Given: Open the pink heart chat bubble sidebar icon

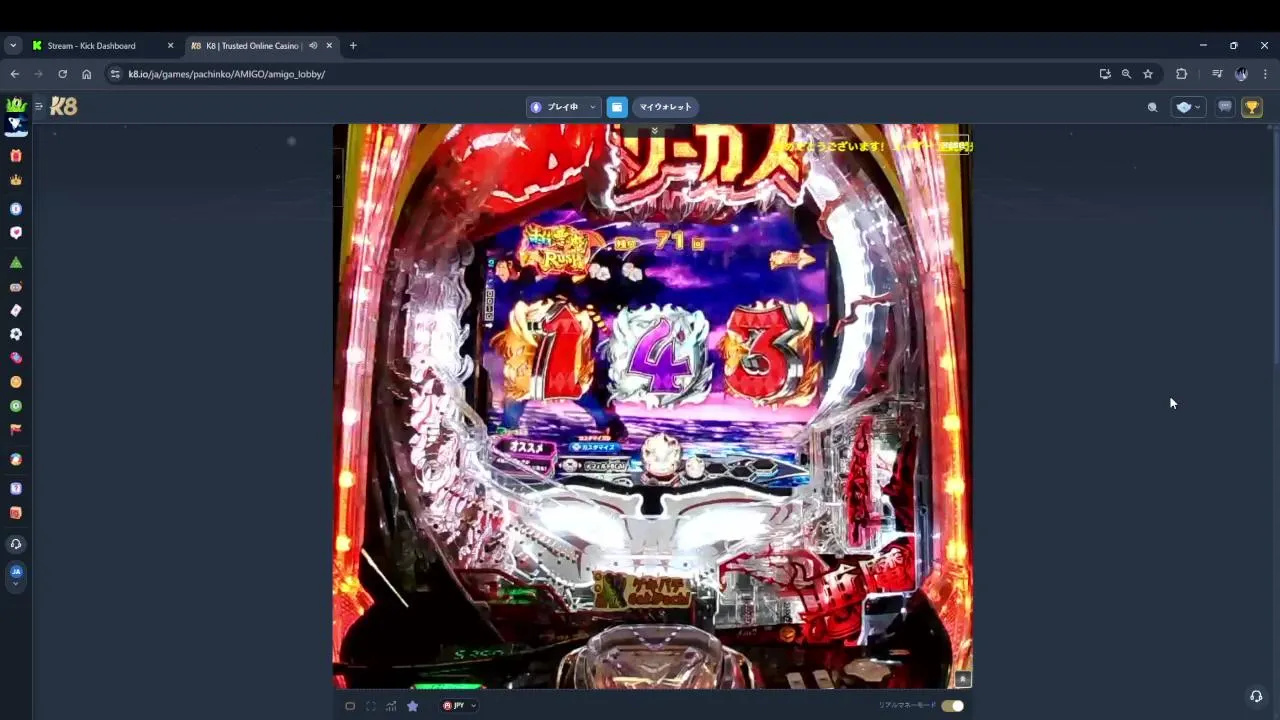Looking at the screenshot, I should (15, 232).
